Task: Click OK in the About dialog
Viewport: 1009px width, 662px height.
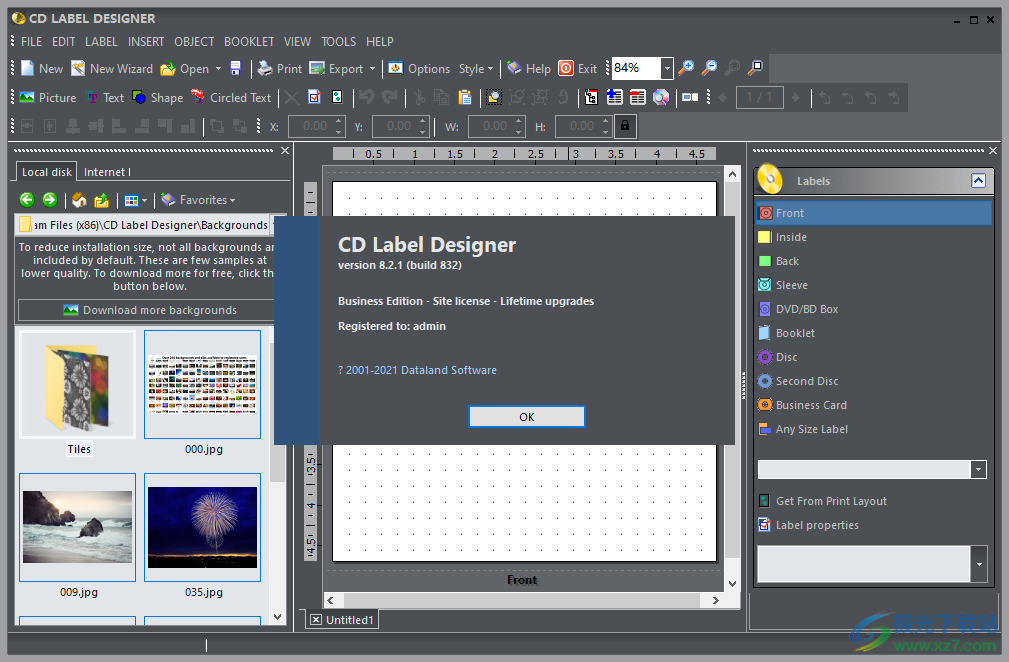Action: coord(527,416)
